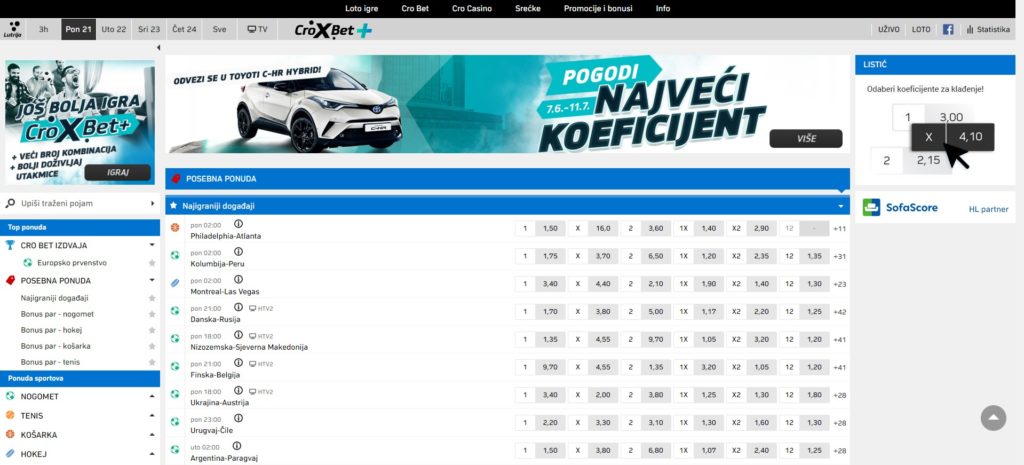
Task: Open info icon for Danska-Rusija
Action: pos(238,308)
